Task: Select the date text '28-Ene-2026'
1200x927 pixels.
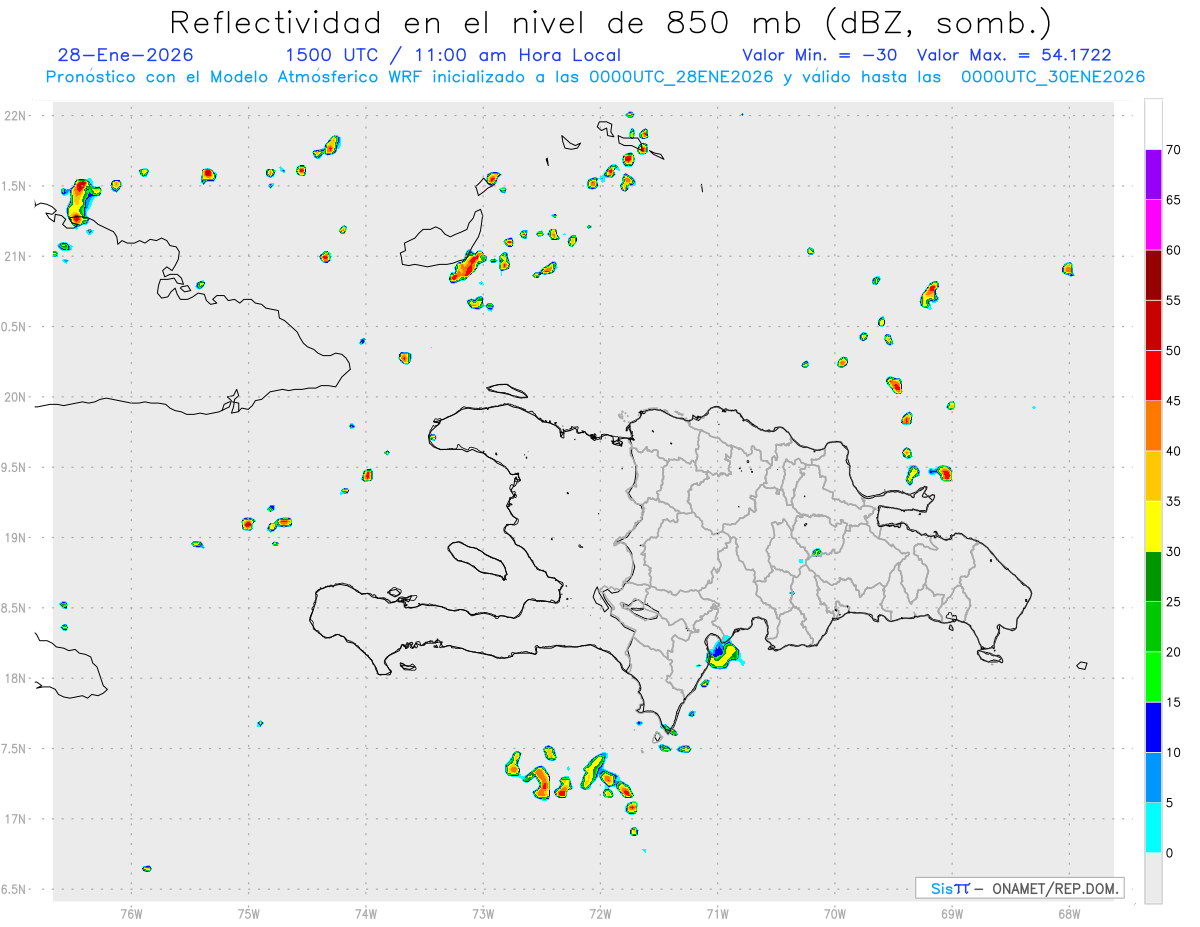Action: (x=126, y=55)
